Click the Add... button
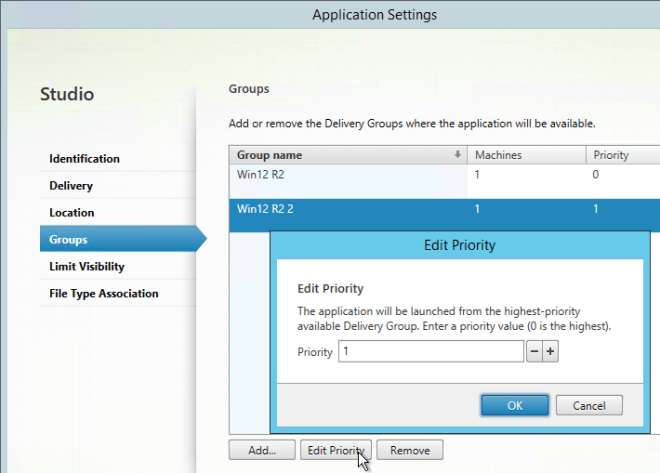Image resolution: width=660 pixels, height=473 pixels. click(x=261, y=450)
